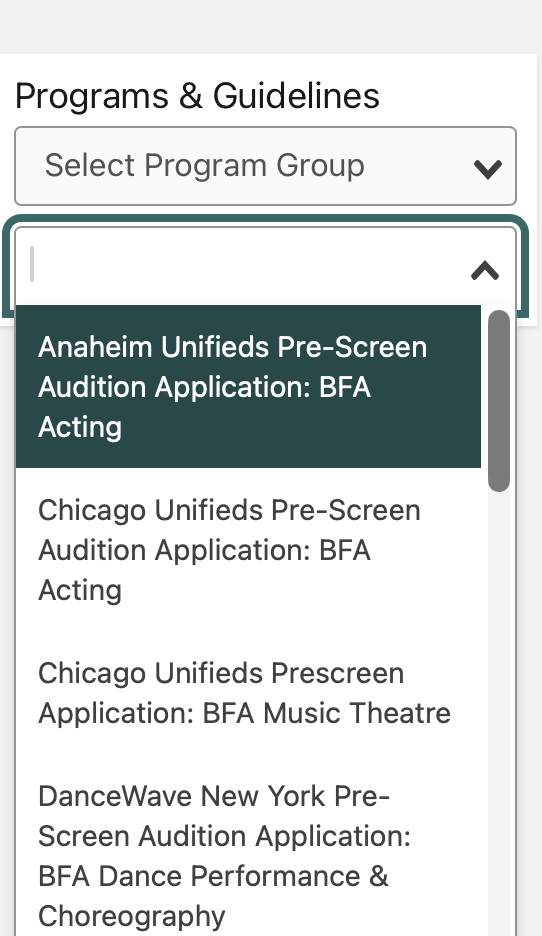Image resolution: width=542 pixels, height=936 pixels.
Task: Click the Programs & Guidelines heading
Action: coord(197,96)
